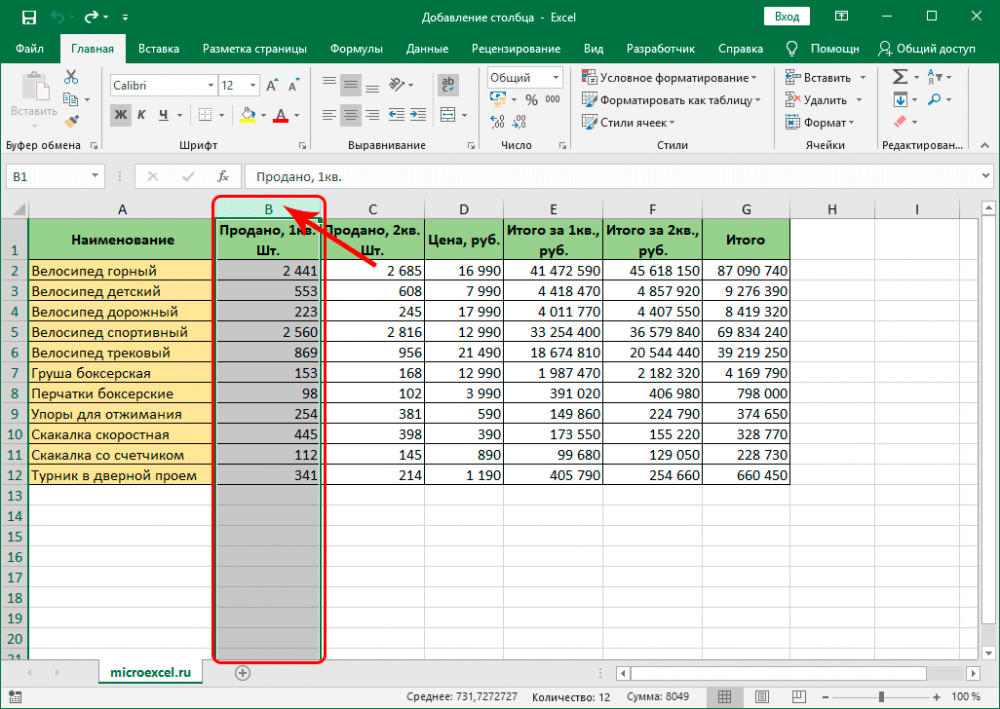Click the Find and Select magnifier icon
This screenshot has width=1000, height=709.
934,99
